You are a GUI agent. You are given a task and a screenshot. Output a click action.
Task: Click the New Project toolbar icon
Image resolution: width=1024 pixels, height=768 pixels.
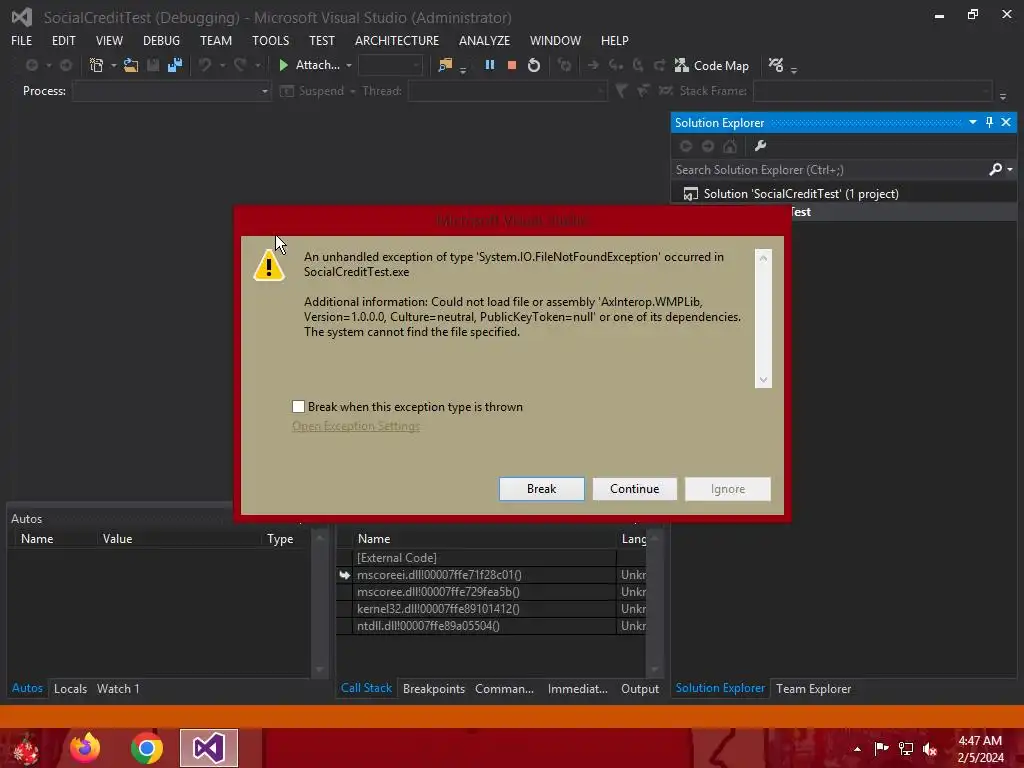click(97, 65)
